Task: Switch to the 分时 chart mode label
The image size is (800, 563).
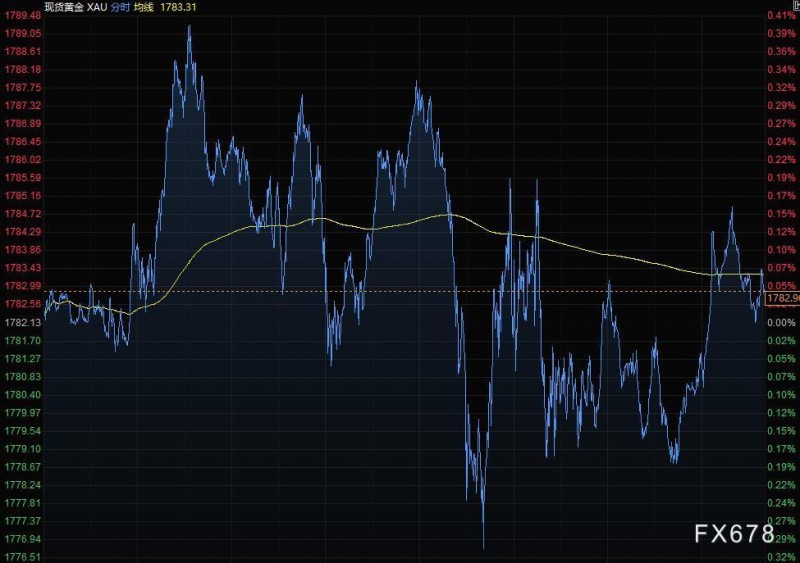Action: click(x=120, y=7)
